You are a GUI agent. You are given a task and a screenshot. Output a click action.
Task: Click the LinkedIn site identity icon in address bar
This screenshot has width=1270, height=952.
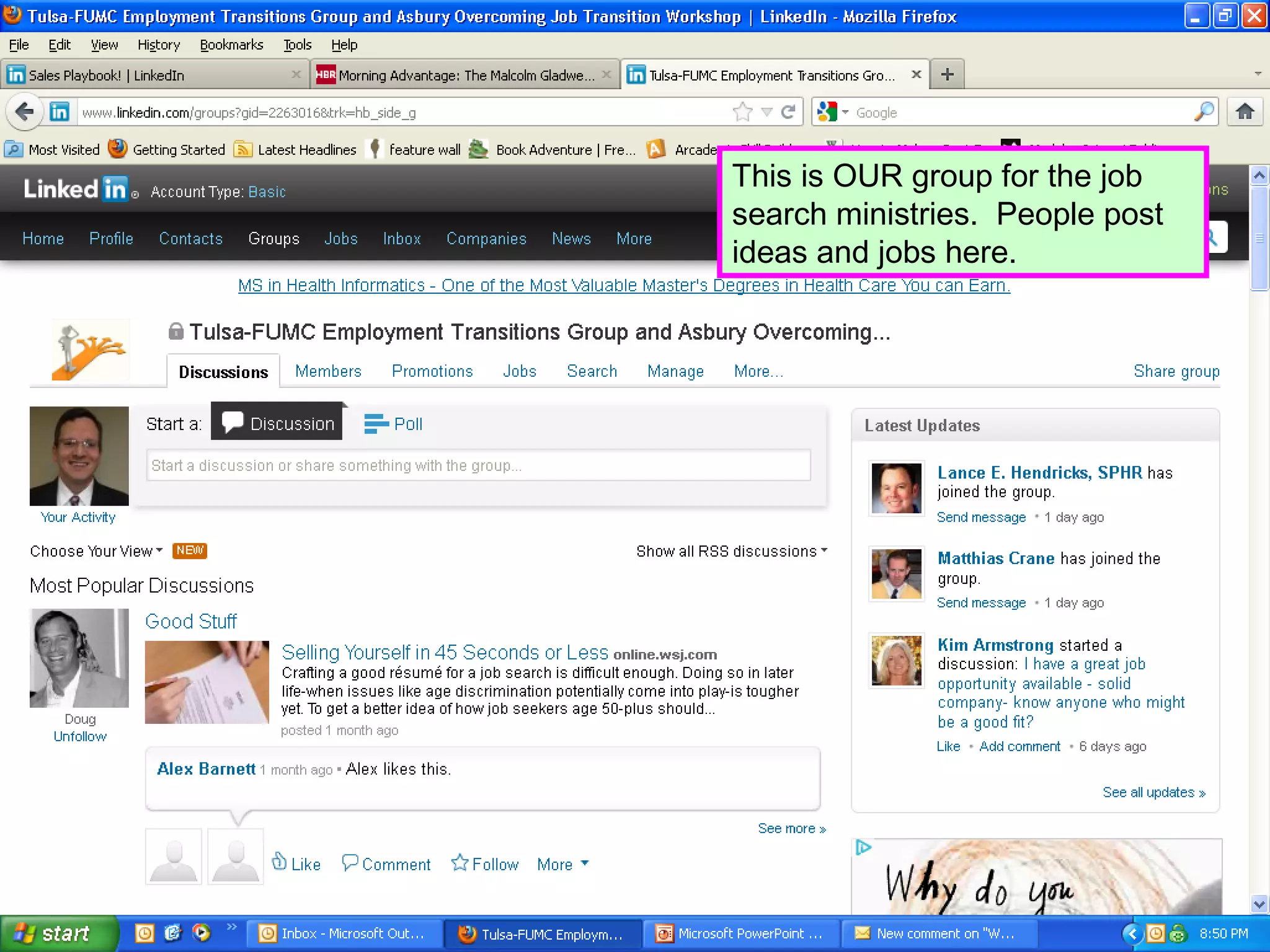coord(59,112)
